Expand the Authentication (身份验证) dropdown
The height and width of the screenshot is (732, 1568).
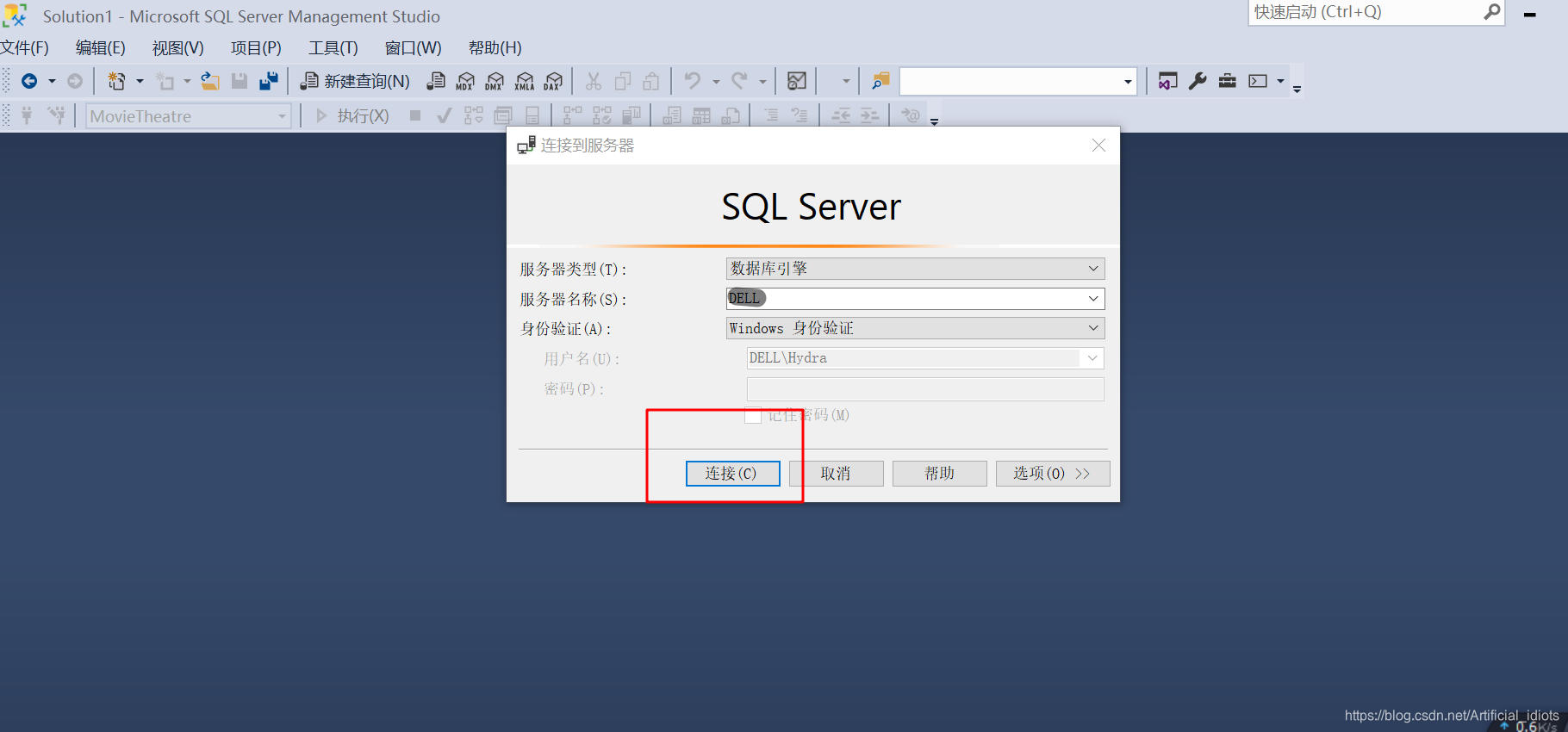[x=1093, y=328]
